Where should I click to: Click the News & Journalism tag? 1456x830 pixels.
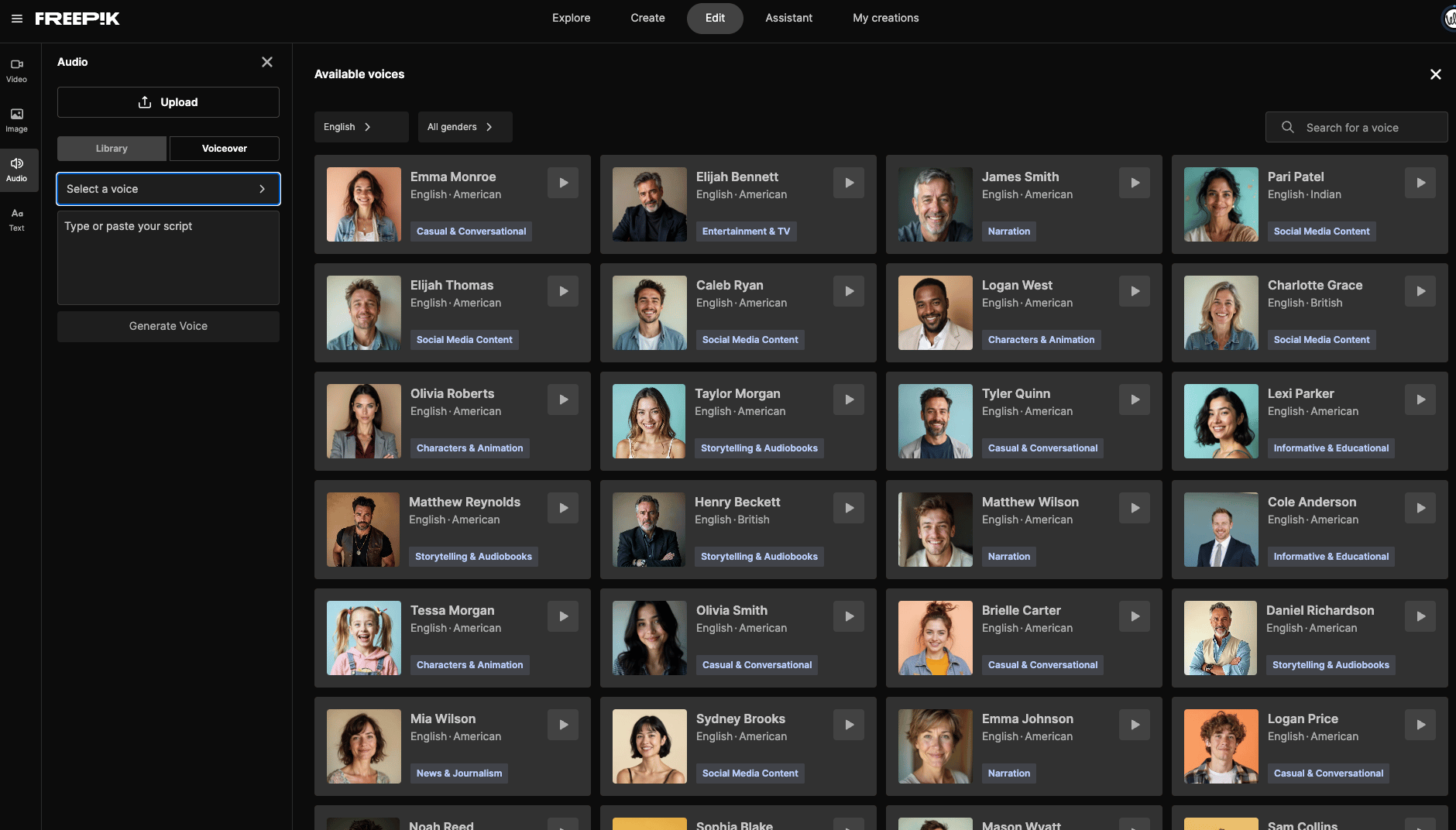pyautogui.click(x=459, y=773)
